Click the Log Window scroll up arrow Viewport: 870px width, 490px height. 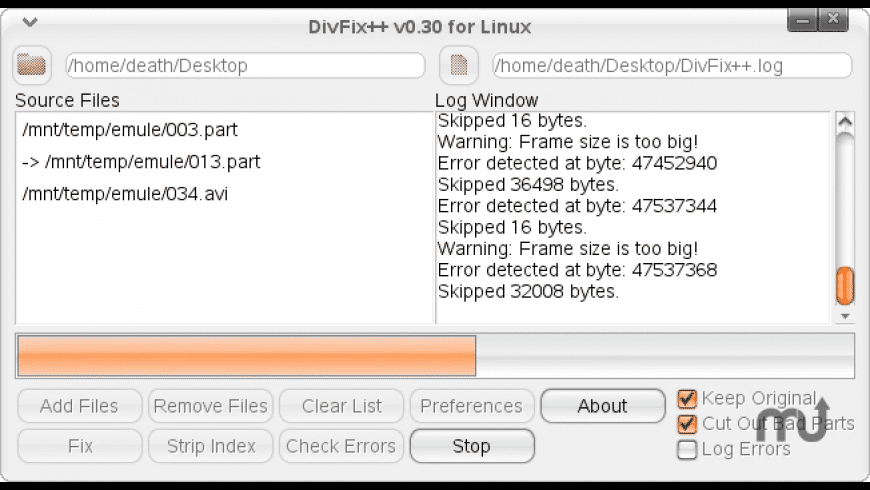(x=845, y=122)
